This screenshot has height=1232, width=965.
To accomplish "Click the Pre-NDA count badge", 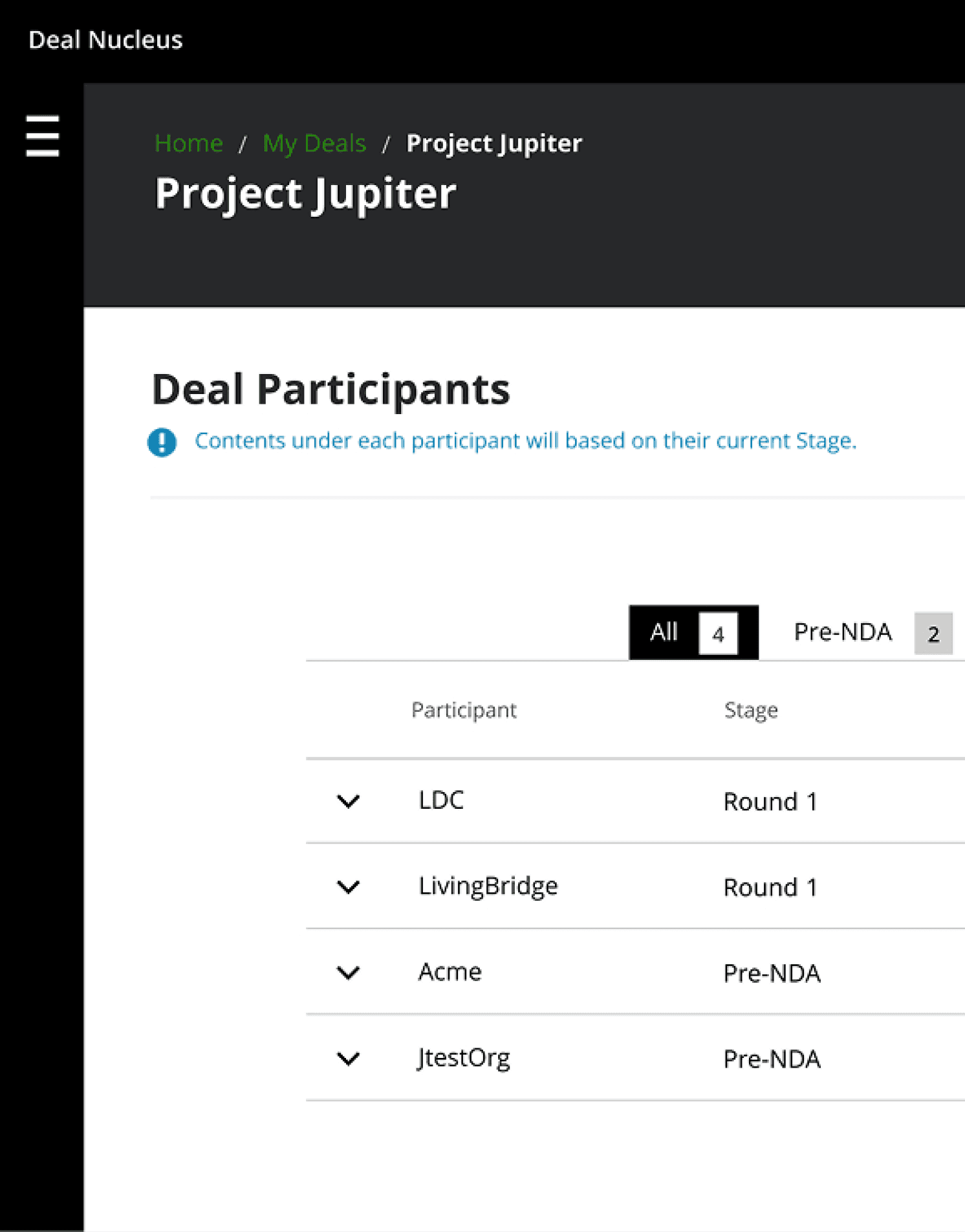I will coord(933,633).
